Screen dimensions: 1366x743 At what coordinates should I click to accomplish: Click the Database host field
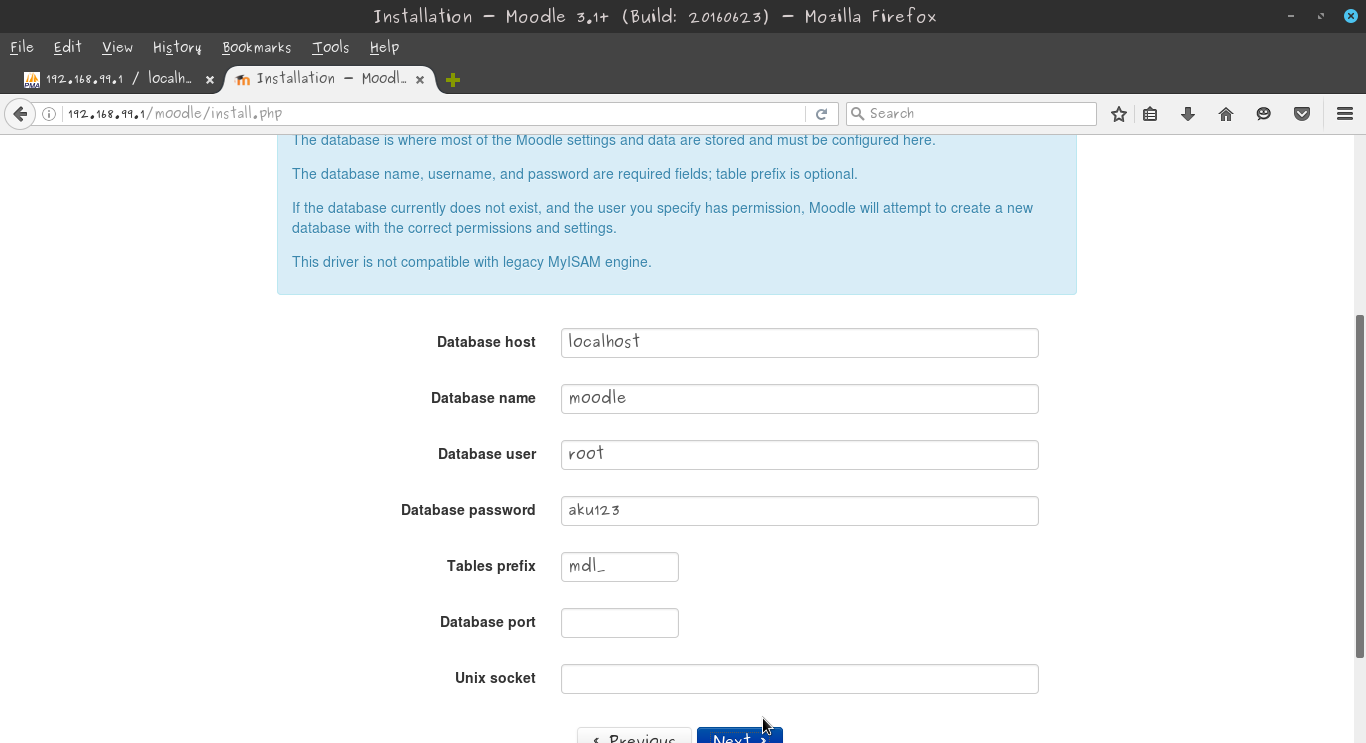click(x=800, y=343)
